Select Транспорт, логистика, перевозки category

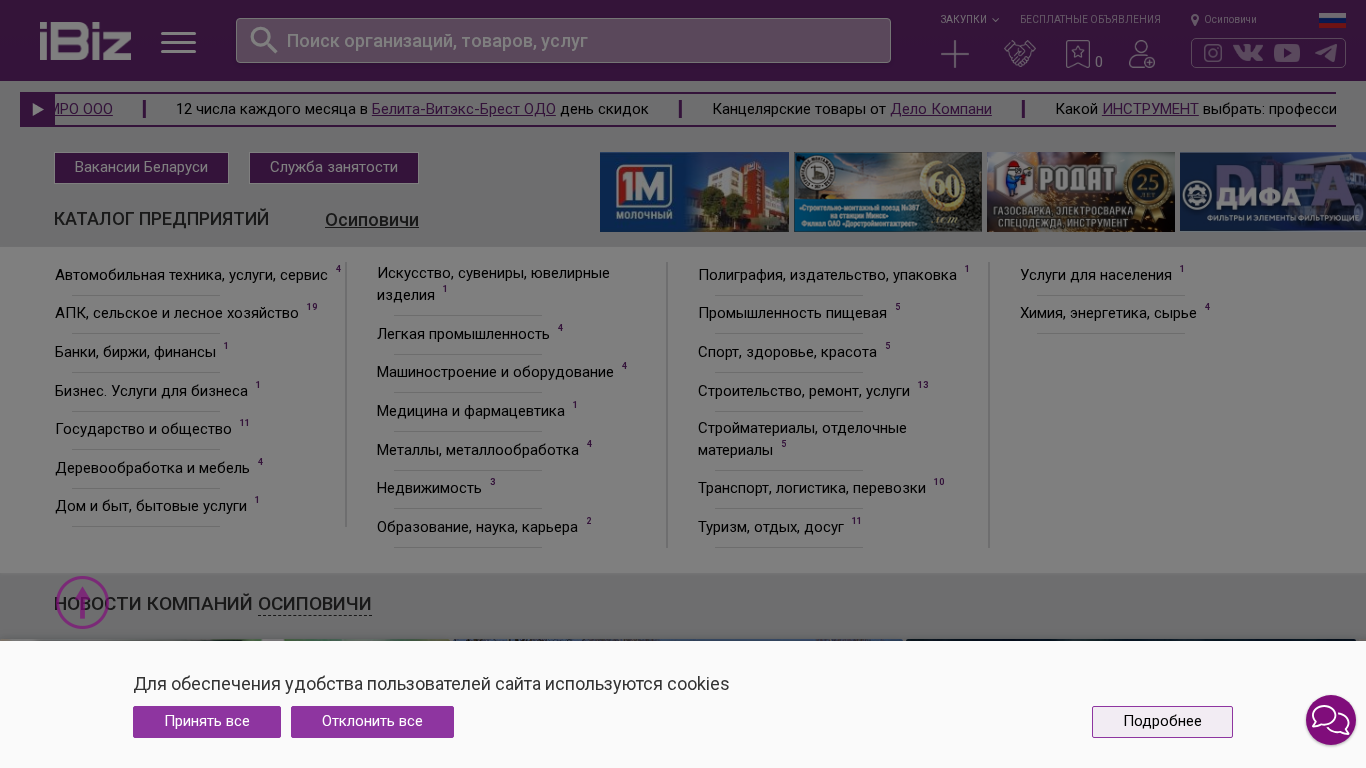[x=811, y=488]
